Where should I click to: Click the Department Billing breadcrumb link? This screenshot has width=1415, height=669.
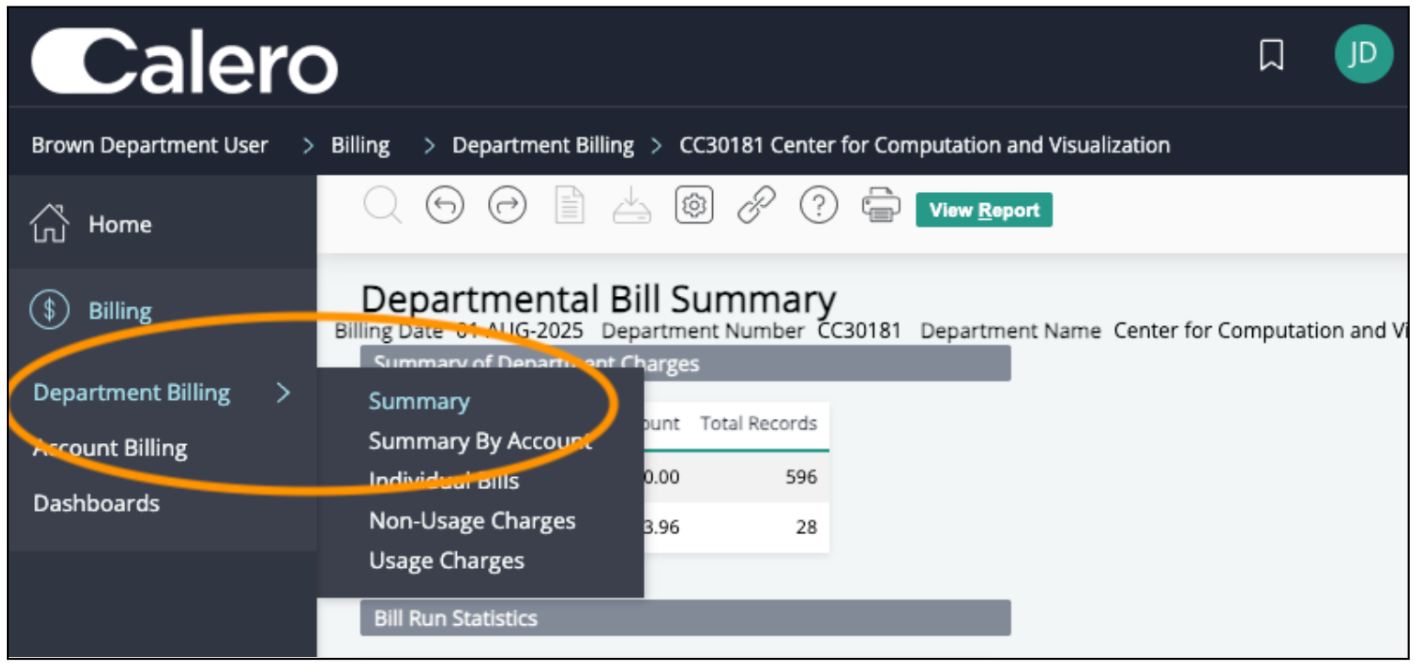tap(543, 145)
